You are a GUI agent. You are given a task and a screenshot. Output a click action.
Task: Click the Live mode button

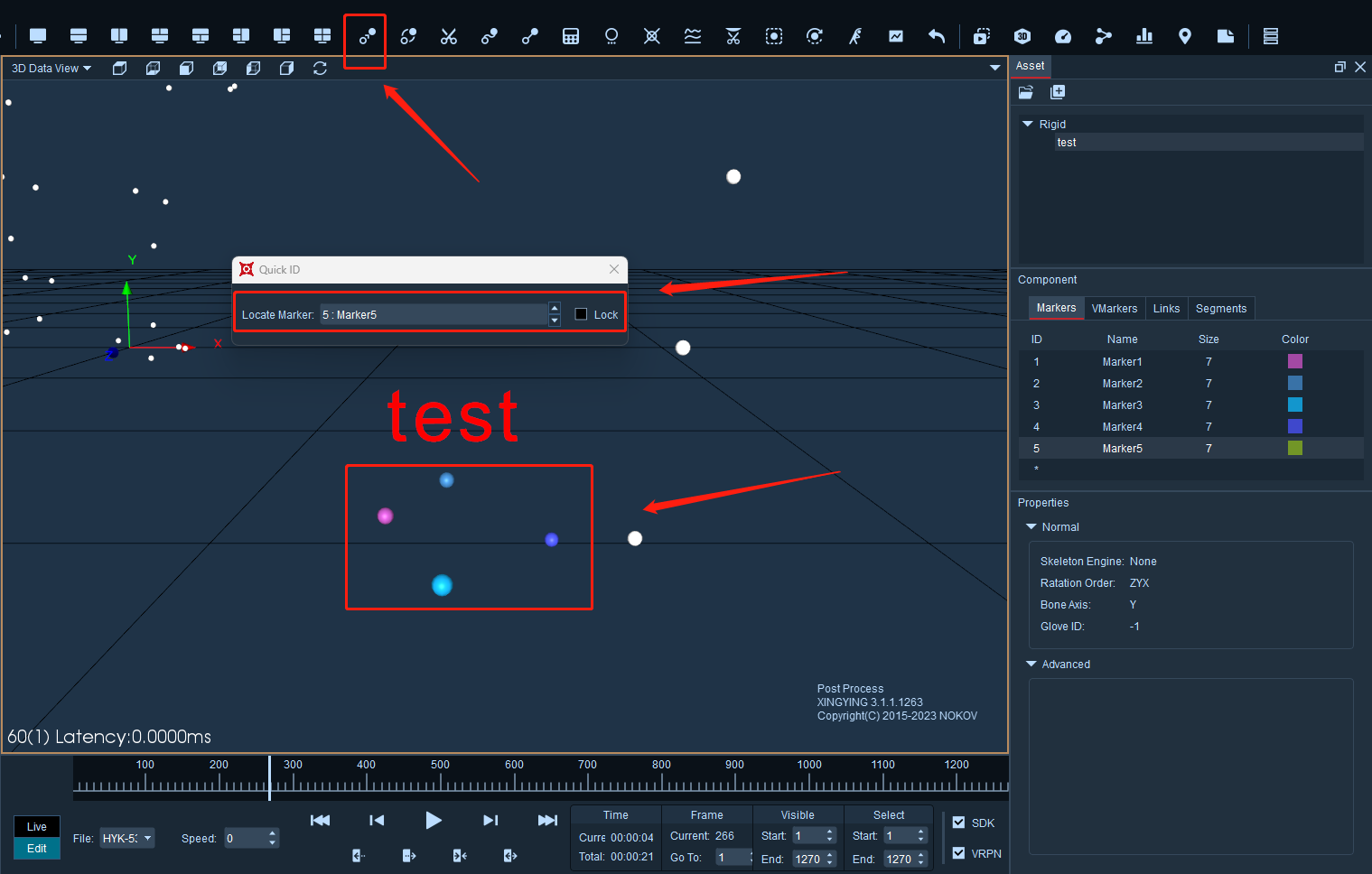pyautogui.click(x=37, y=827)
